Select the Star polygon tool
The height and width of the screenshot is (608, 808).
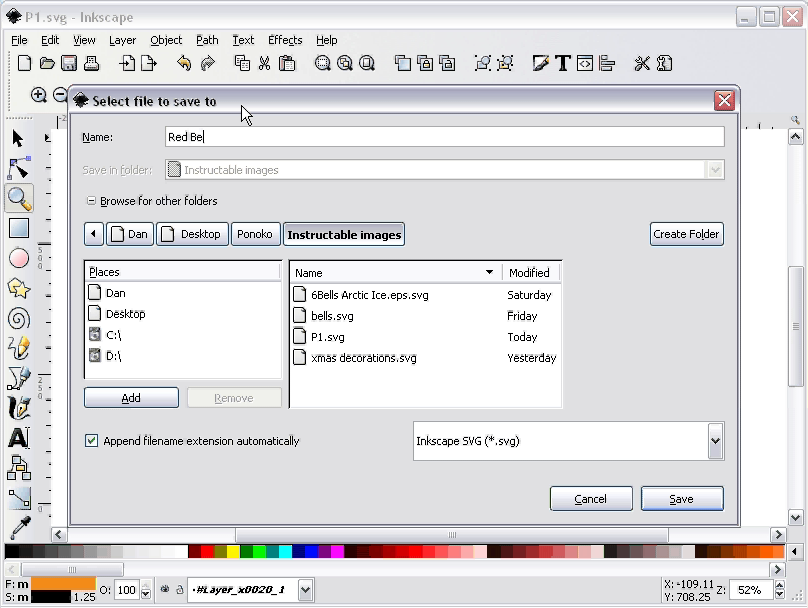tap(19, 289)
